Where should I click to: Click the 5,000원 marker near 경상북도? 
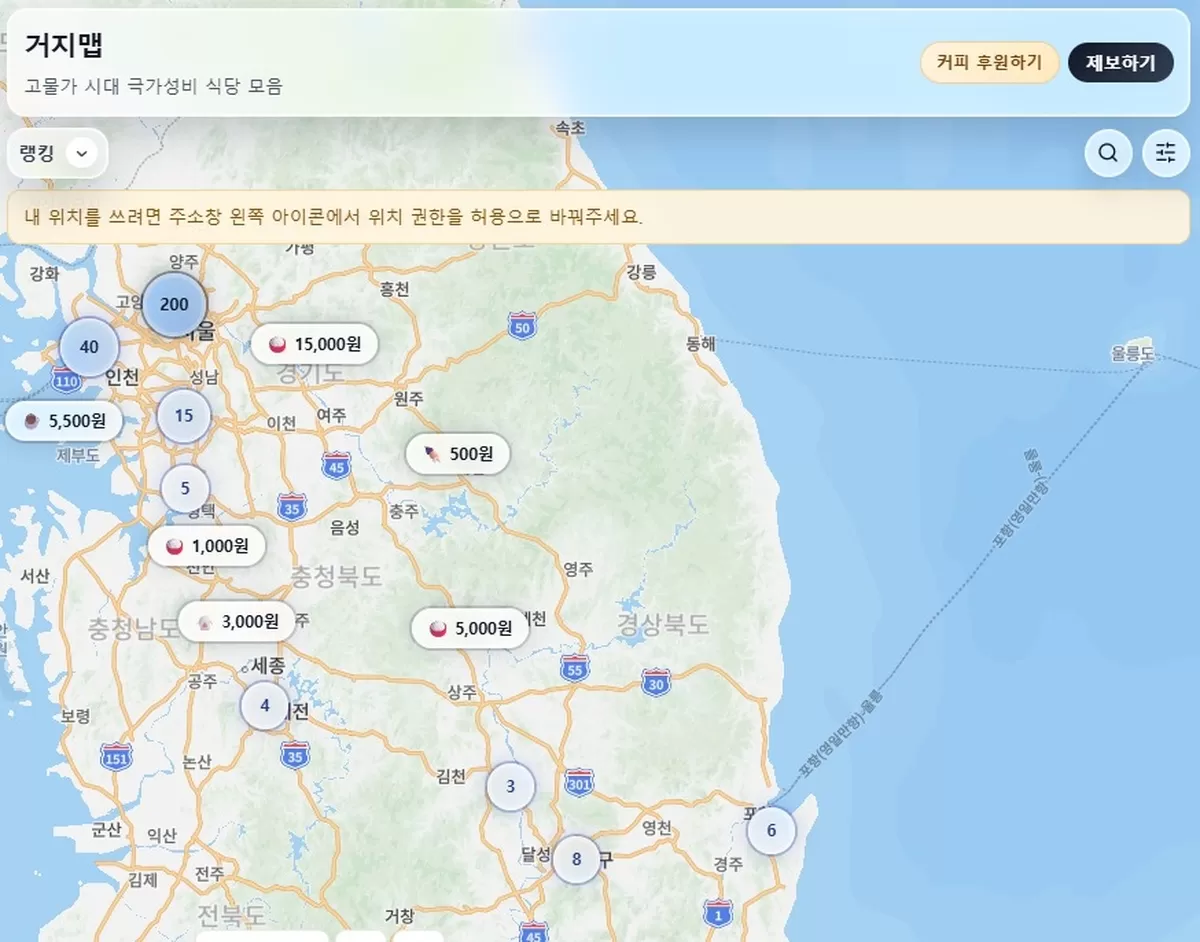(x=469, y=628)
